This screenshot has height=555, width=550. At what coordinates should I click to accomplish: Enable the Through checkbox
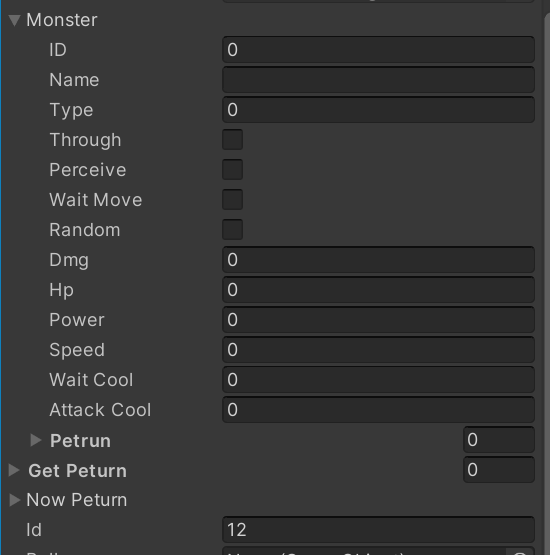(233, 139)
